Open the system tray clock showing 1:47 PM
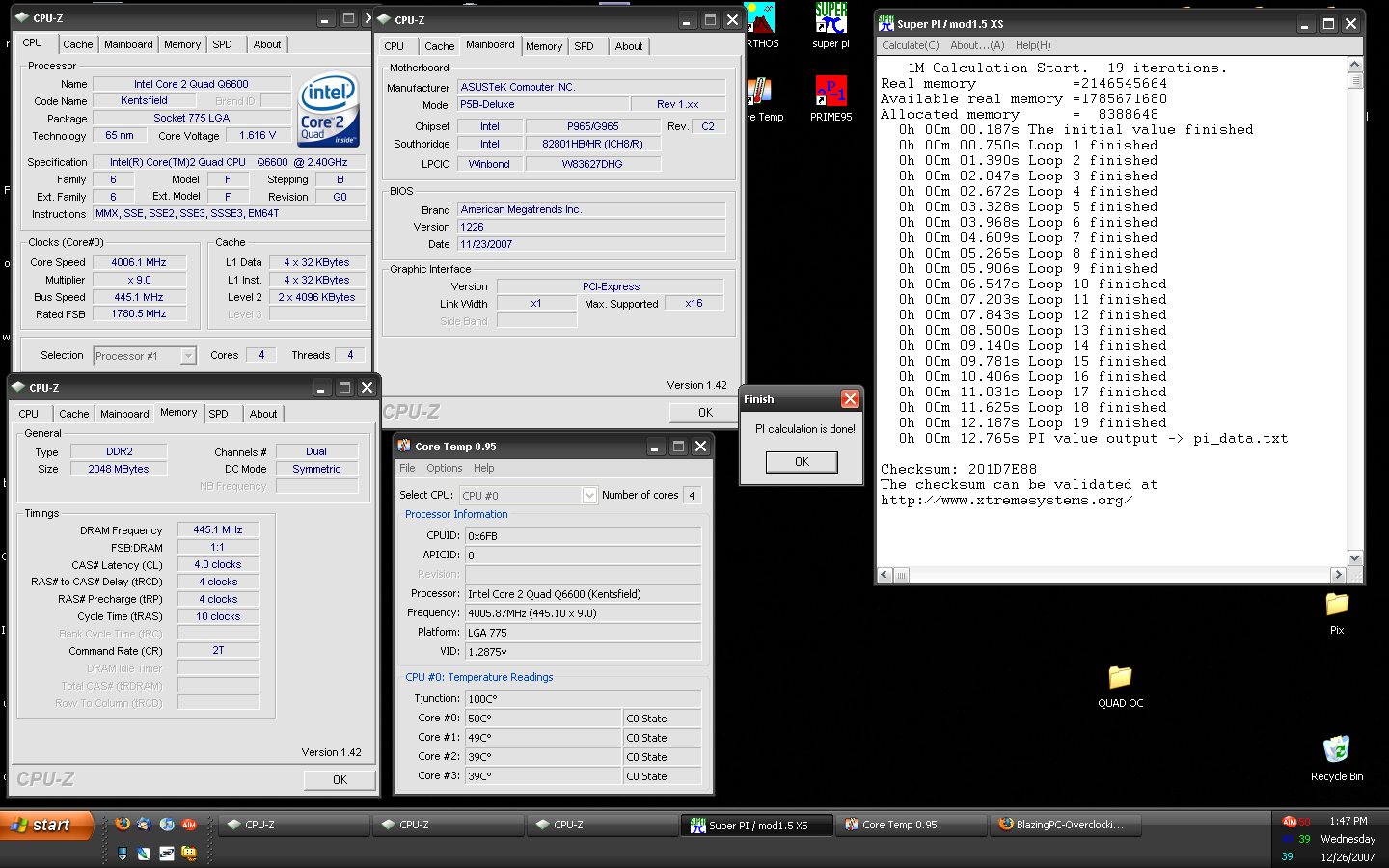 1348,821
